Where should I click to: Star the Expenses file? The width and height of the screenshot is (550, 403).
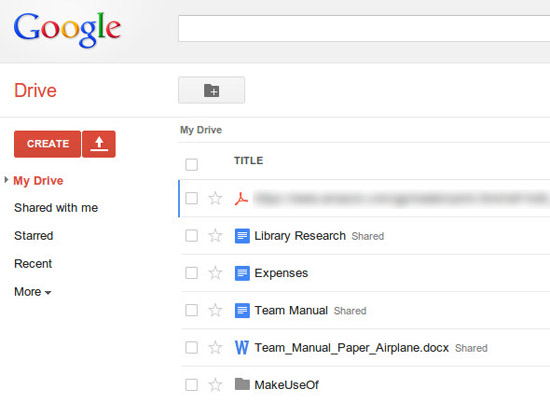[x=215, y=273]
